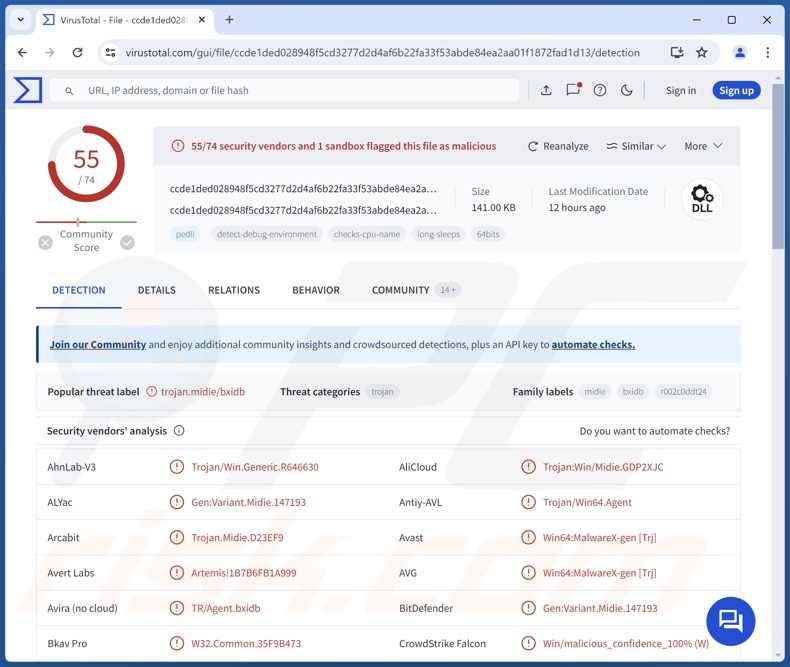Click automate checks link
The height and width of the screenshot is (667, 790).
[x=593, y=345]
